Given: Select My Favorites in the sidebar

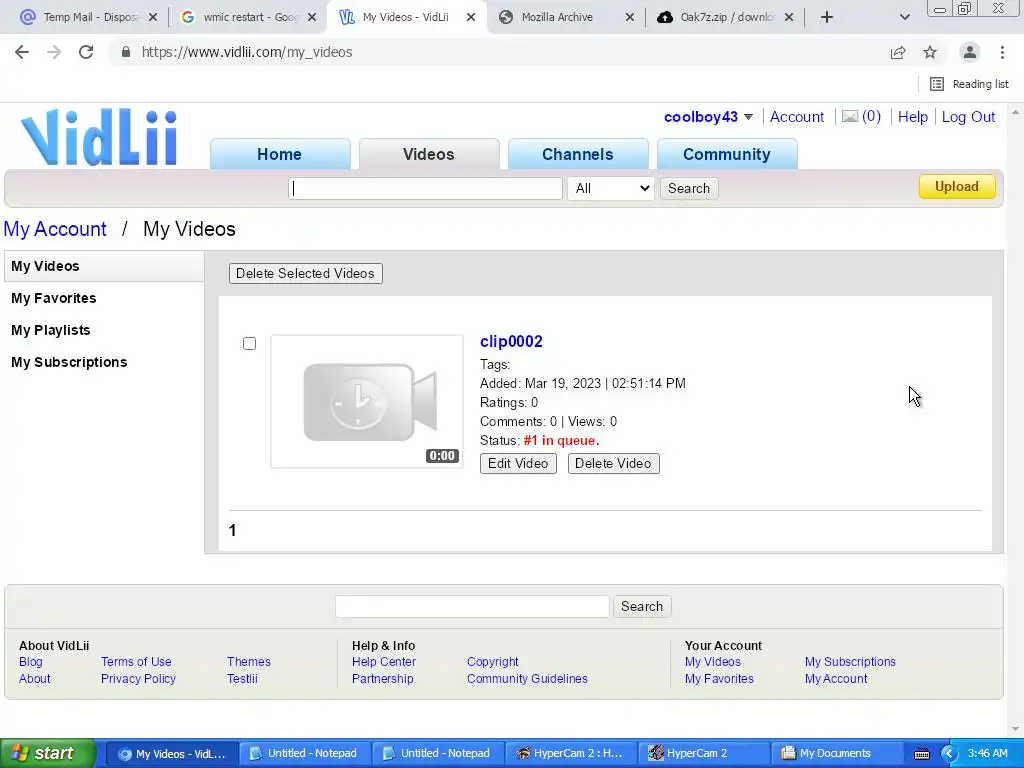Looking at the screenshot, I should tap(54, 298).
